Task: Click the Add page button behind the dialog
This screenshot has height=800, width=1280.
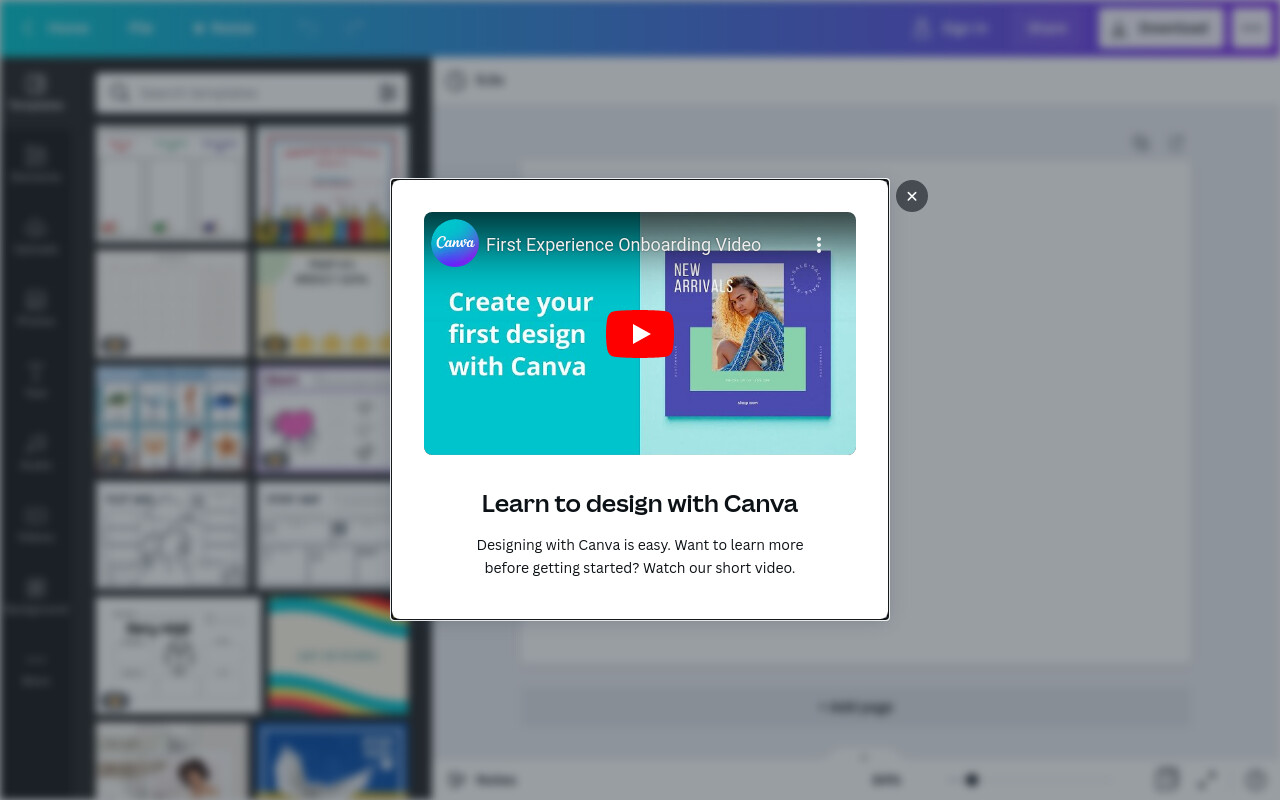Action: coord(856,707)
